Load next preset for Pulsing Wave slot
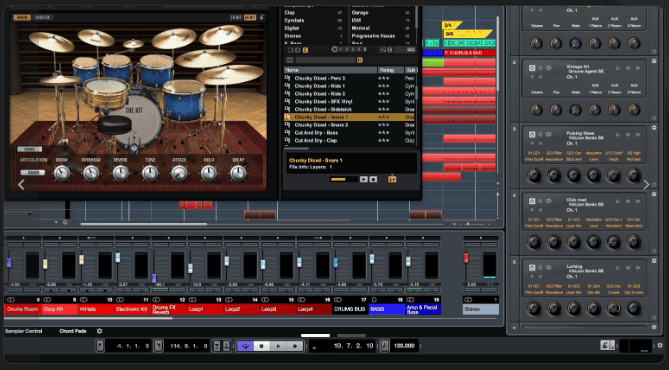Viewport: 669px width, 370px height. (638, 134)
